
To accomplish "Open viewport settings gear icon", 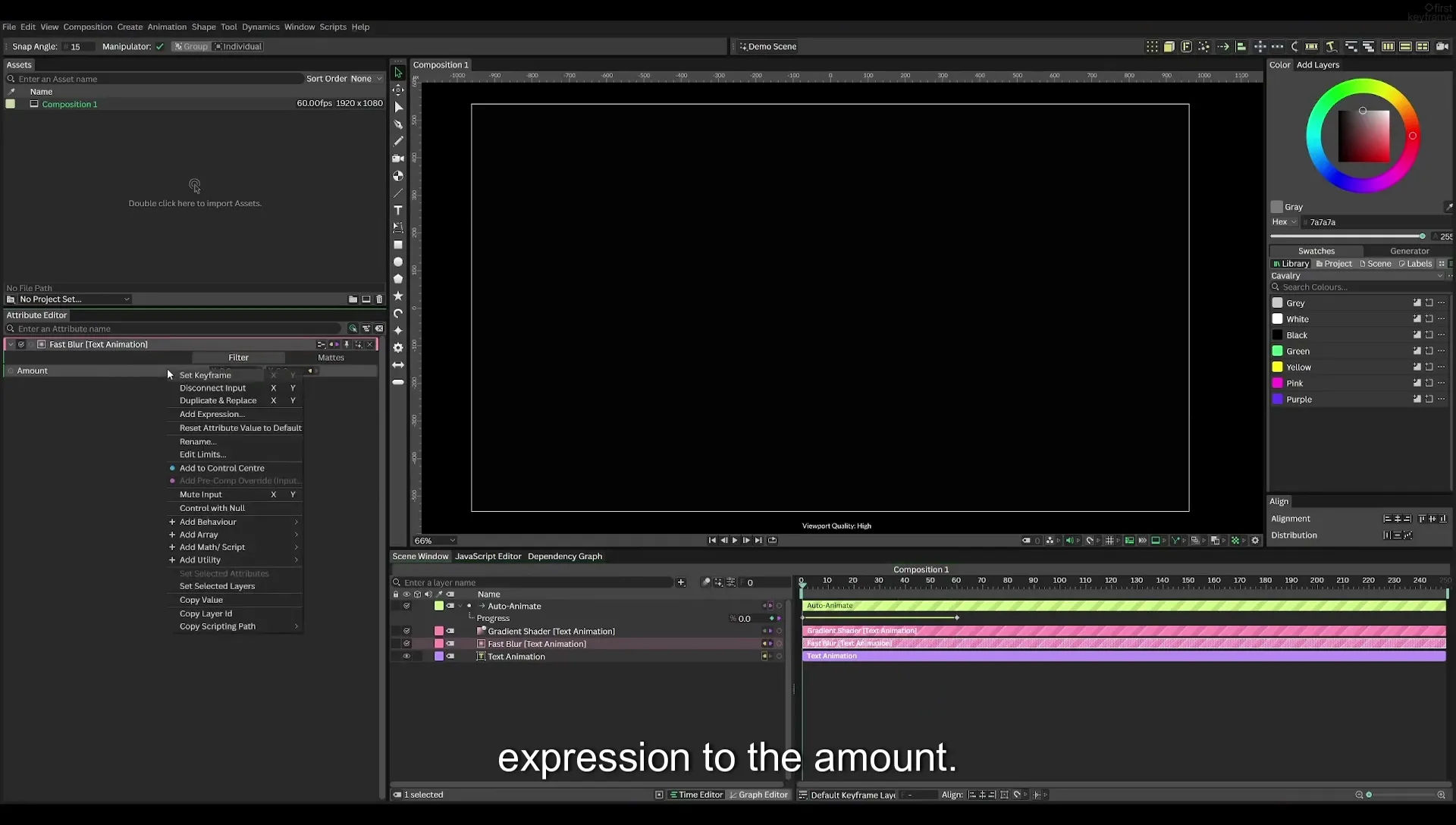I will point(1255,541).
